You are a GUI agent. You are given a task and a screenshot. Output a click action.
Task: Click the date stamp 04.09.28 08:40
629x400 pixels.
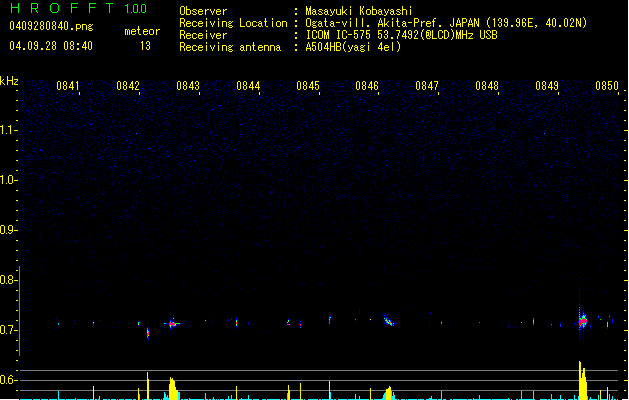[51, 46]
